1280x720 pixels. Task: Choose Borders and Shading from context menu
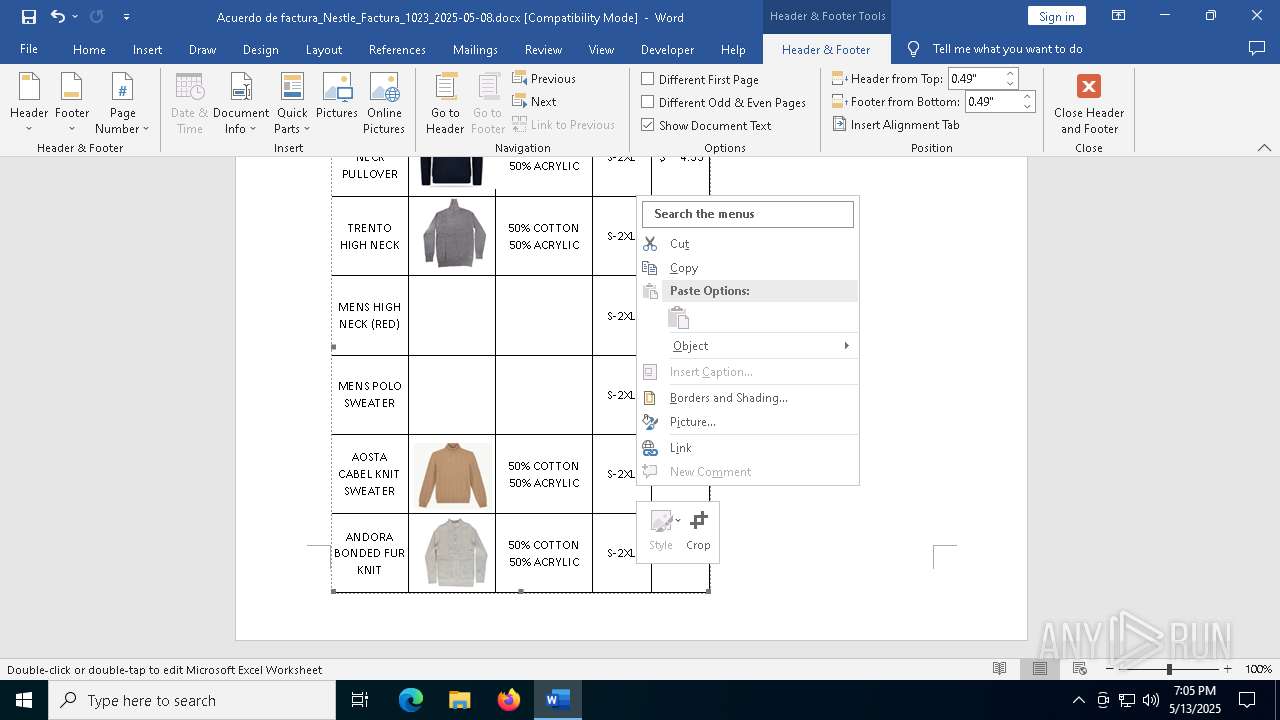tap(748, 397)
